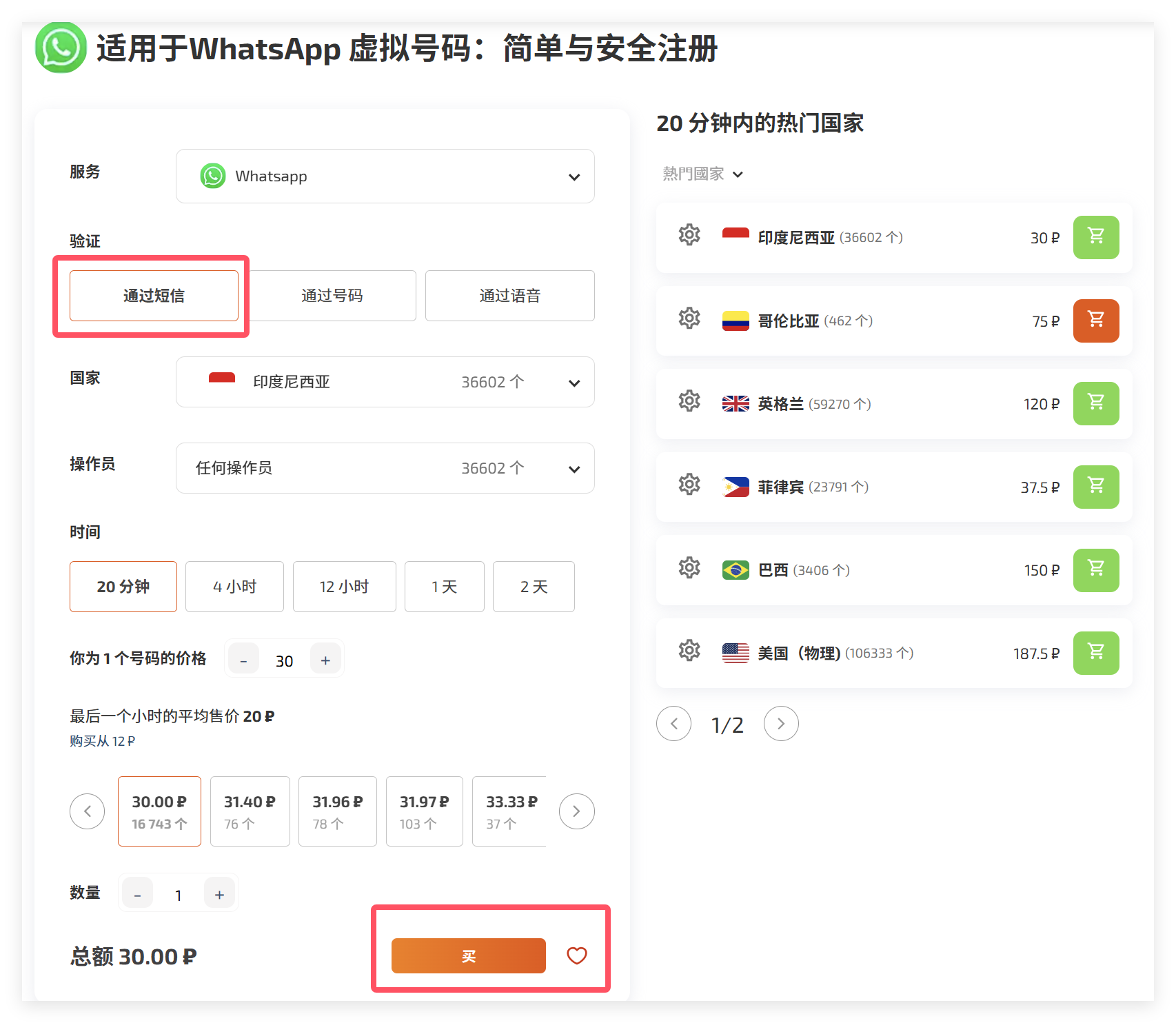Open settings gear for Philippines row
Screen dimensions: 1176x1023
(689, 485)
